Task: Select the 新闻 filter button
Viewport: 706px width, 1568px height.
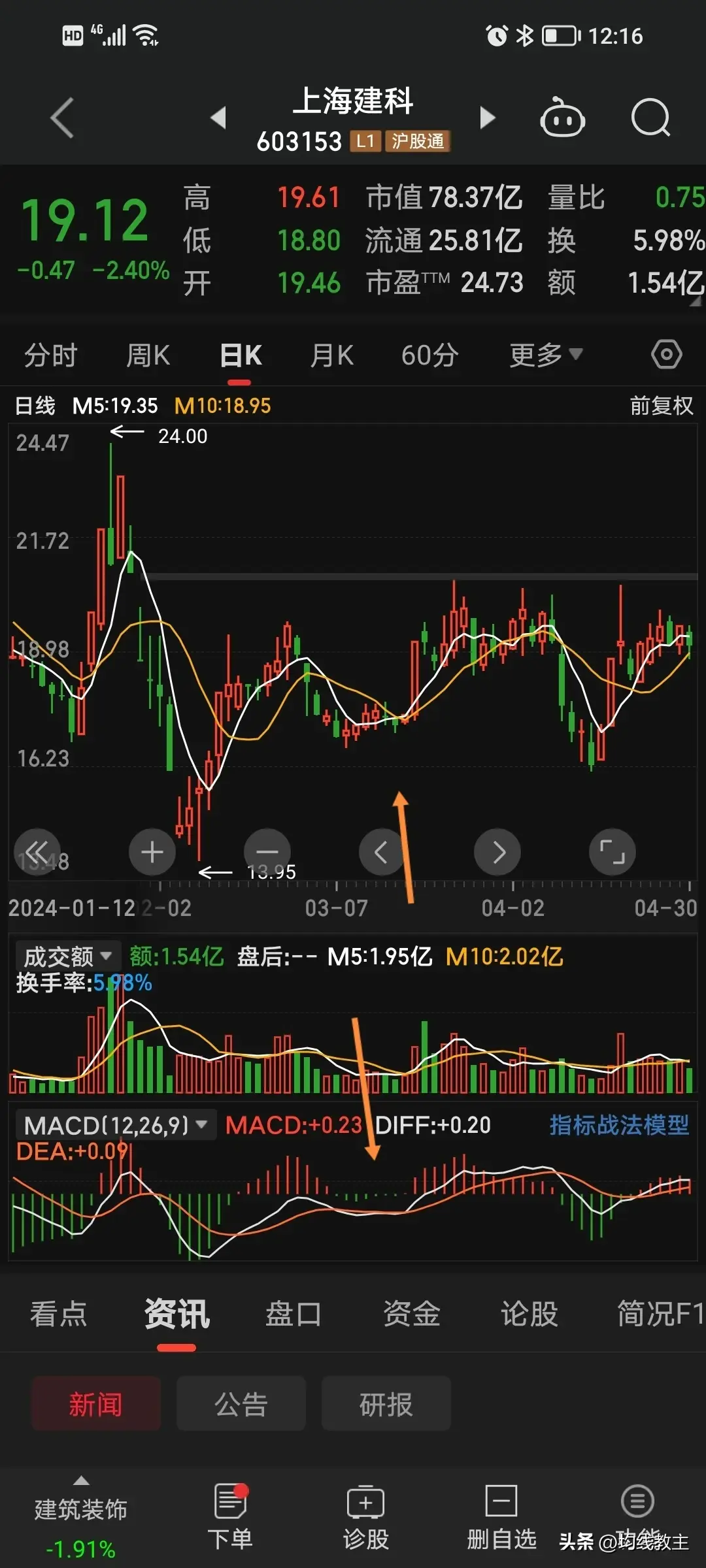Action: (x=96, y=1403)
